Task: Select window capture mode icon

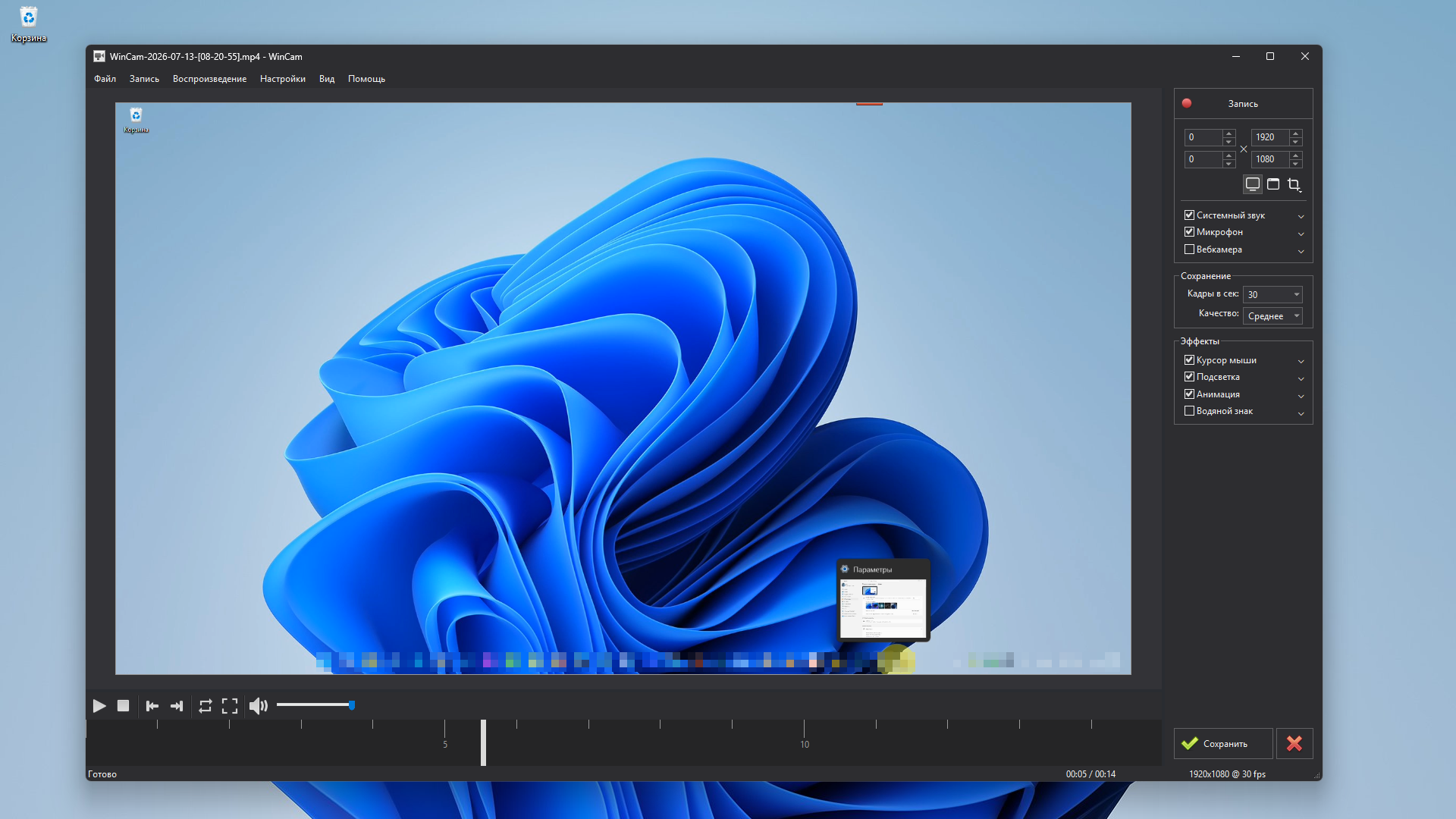Action: tap(1273, 184)
